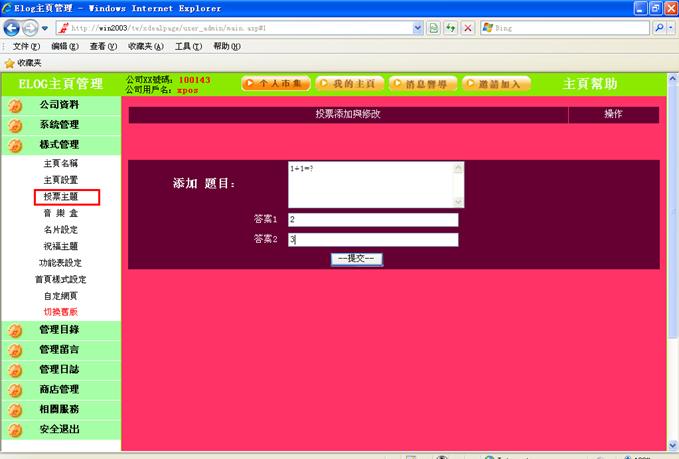Viewport: 679px width, 459px height.
Task: Click the 收藏夹 favorites star icon
Action: point(9,62)
